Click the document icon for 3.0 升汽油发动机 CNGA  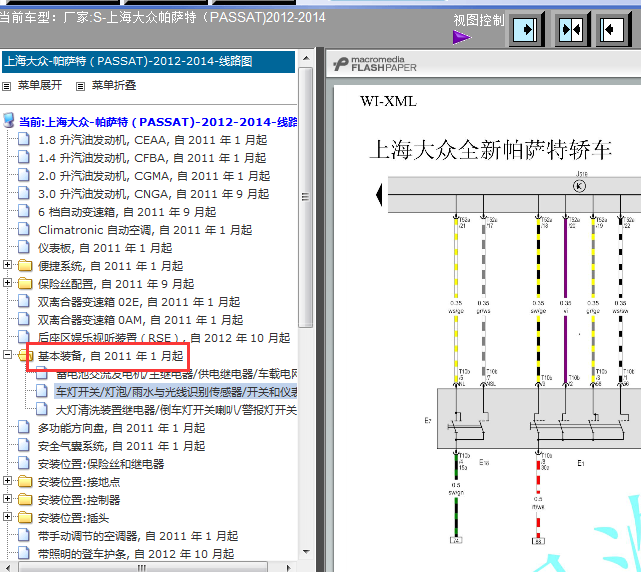click(24, 193)
